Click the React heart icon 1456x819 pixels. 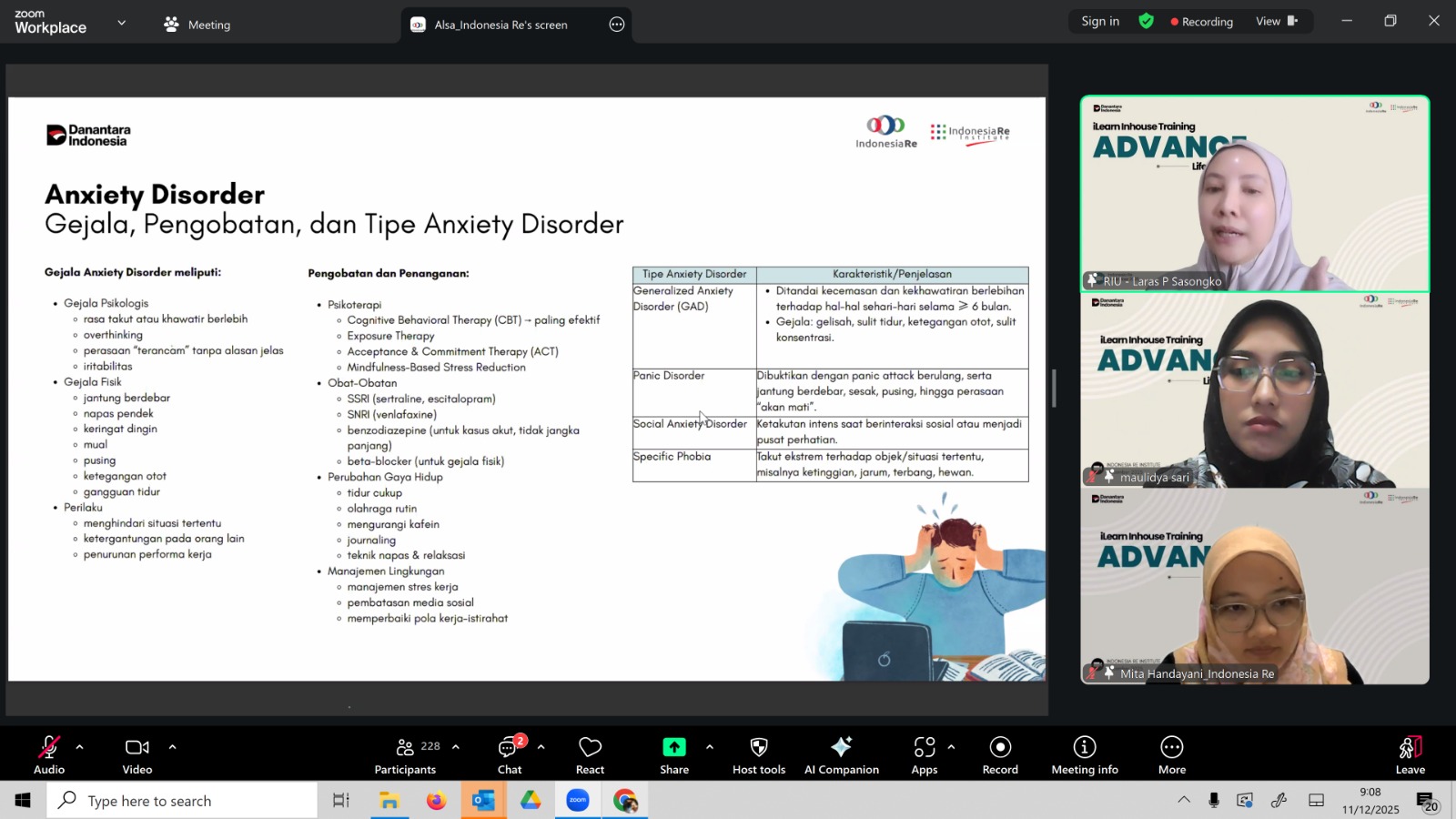click(x=590, y=755)
